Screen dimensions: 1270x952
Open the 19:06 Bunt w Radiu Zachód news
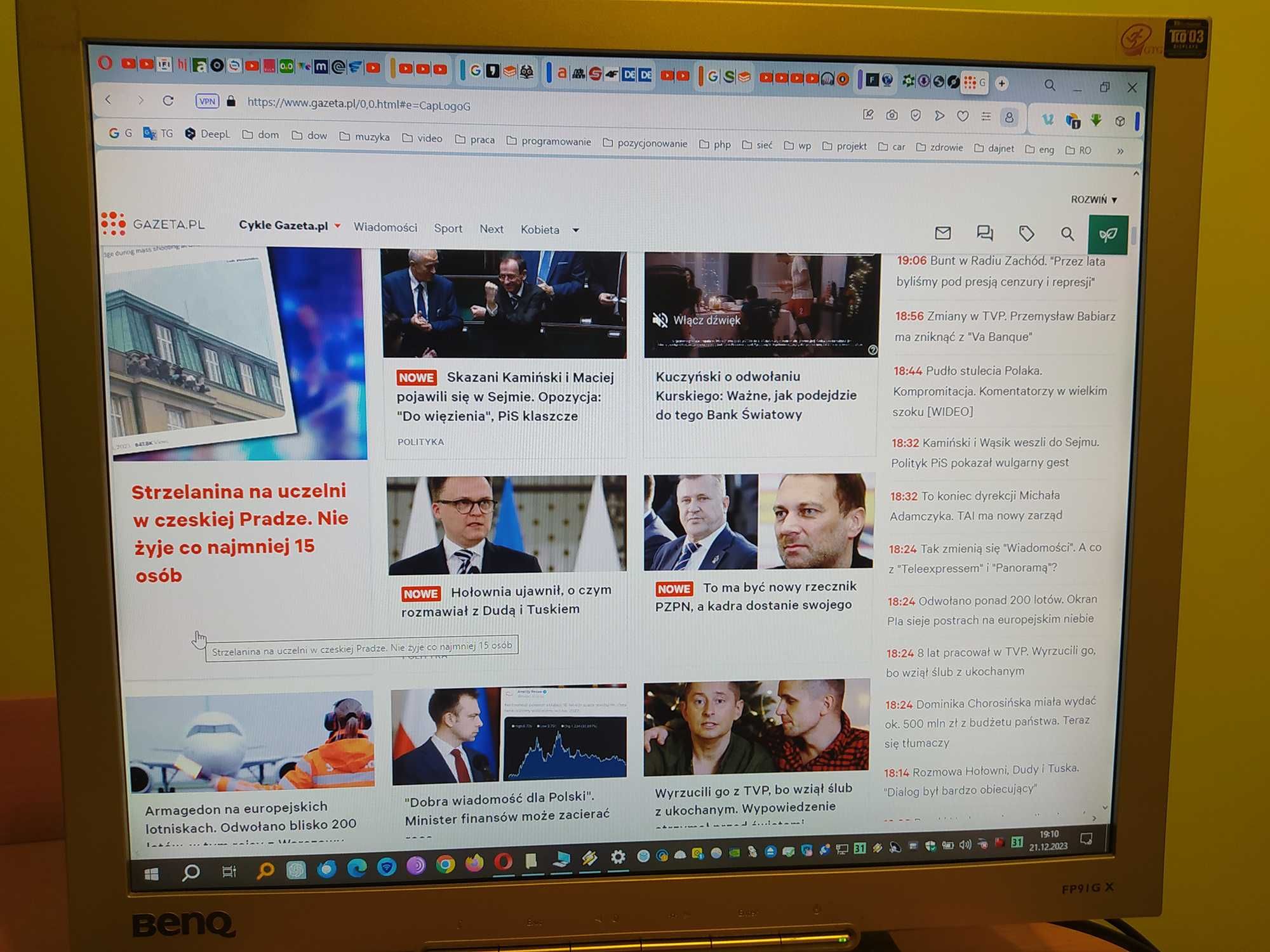tap(1000, 271)
